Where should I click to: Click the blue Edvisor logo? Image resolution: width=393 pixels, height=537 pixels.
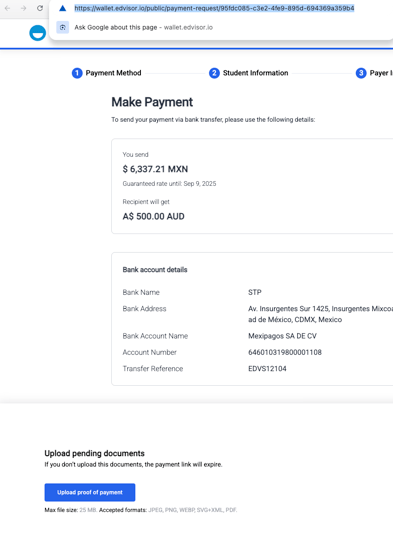[38, 33]
